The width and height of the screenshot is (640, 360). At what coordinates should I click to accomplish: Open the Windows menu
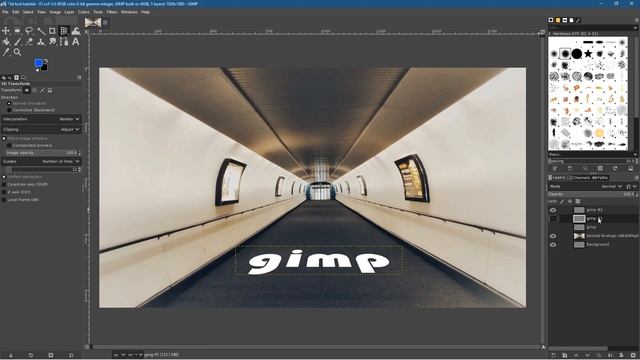click(x=129, y=12)
